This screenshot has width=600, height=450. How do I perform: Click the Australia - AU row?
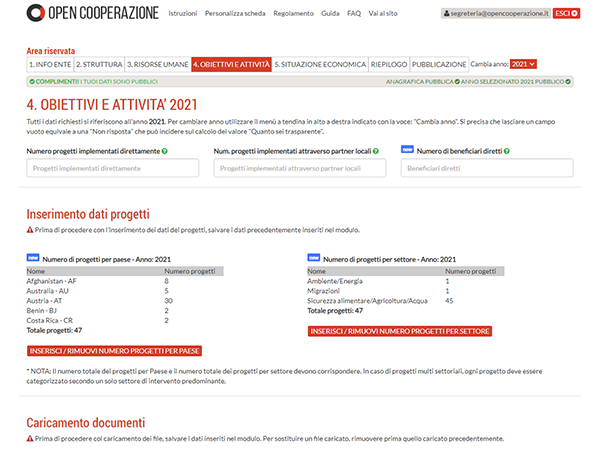pyautogui.click(x=125, y=291)
